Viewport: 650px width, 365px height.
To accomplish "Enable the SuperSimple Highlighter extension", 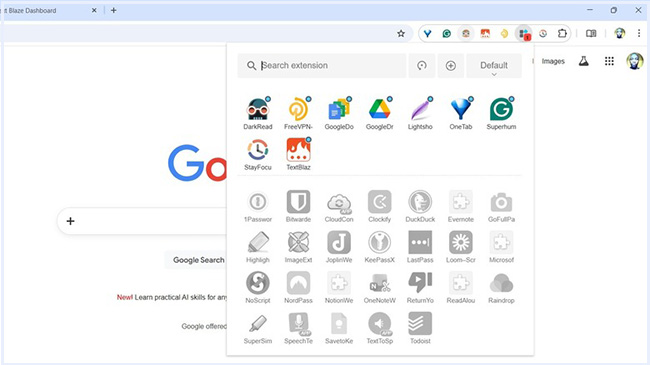I will point(257,324).
